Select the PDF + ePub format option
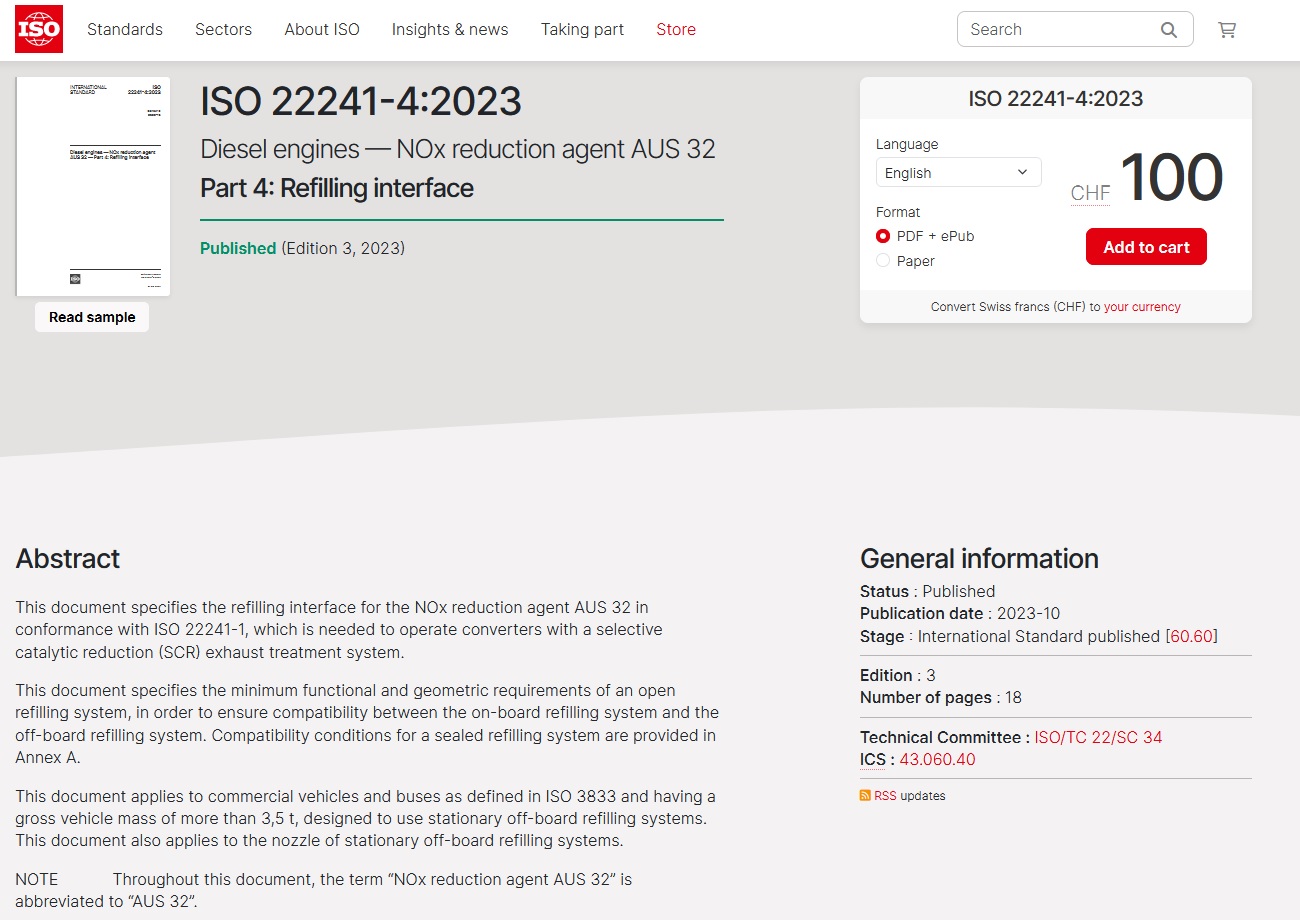 tap(883, 236)
